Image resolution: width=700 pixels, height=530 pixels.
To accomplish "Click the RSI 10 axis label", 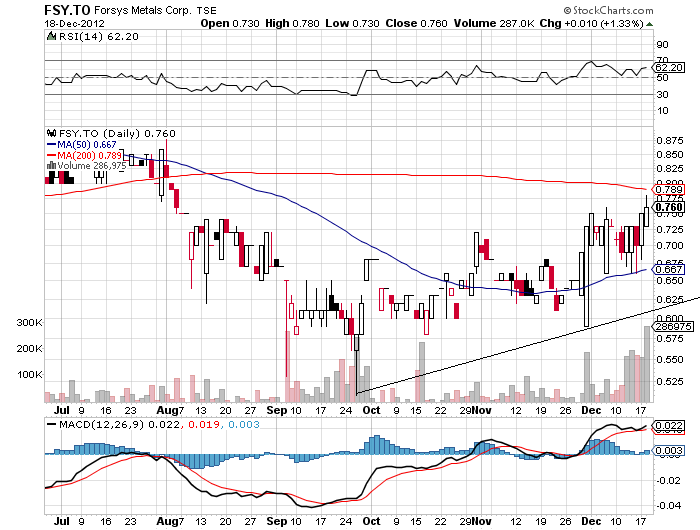I will (662, 110).
